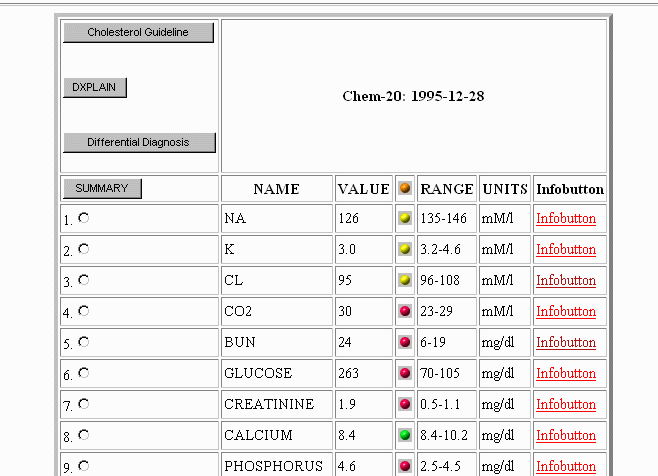Image resolution: width=658 pixels, height=476 pixels.
Task: Open the Cholesterol Guideline button
Action: coord(138,33)
